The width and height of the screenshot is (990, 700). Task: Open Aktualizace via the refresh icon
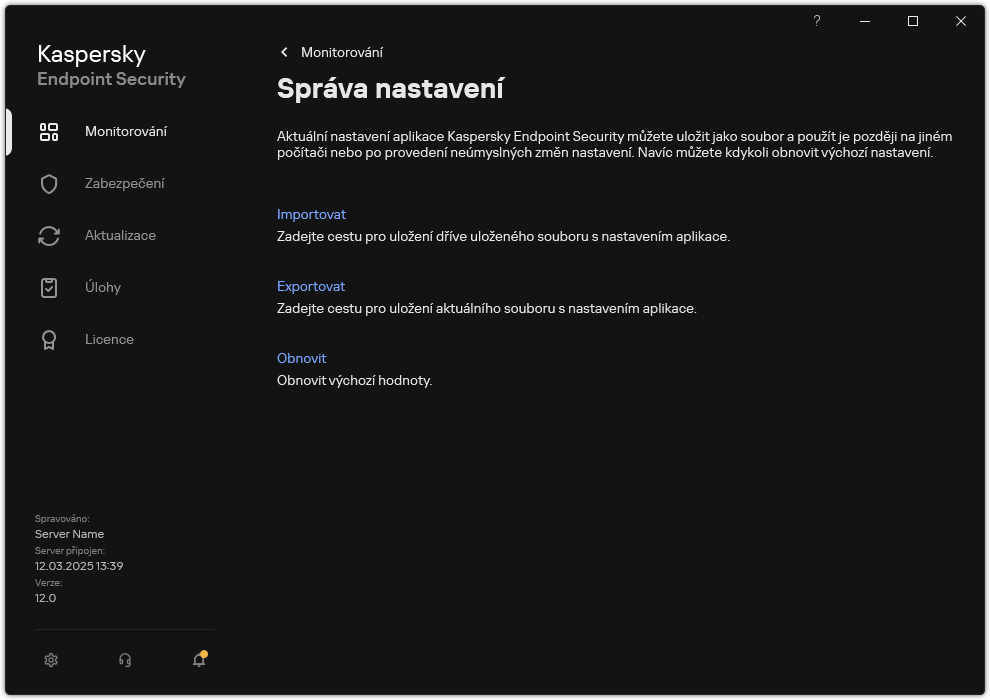tap(49, 235)
